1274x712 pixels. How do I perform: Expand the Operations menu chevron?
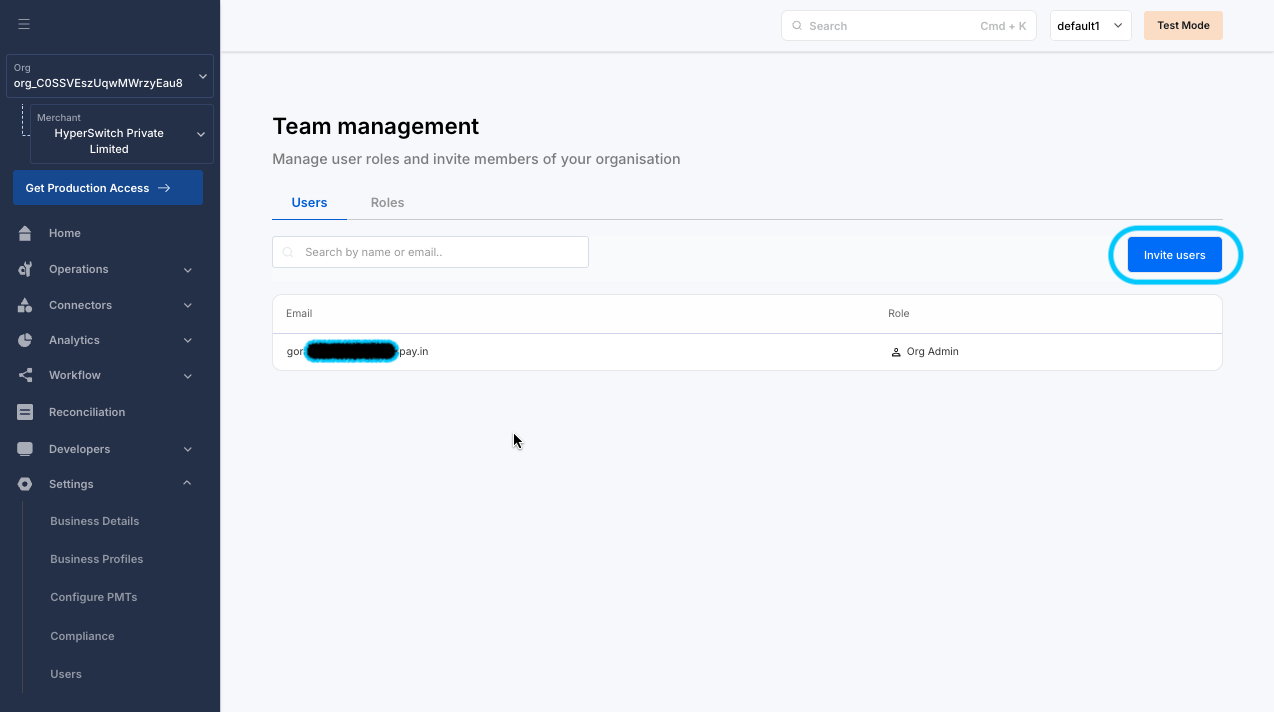pyautogui.click(x=188, y=269)
